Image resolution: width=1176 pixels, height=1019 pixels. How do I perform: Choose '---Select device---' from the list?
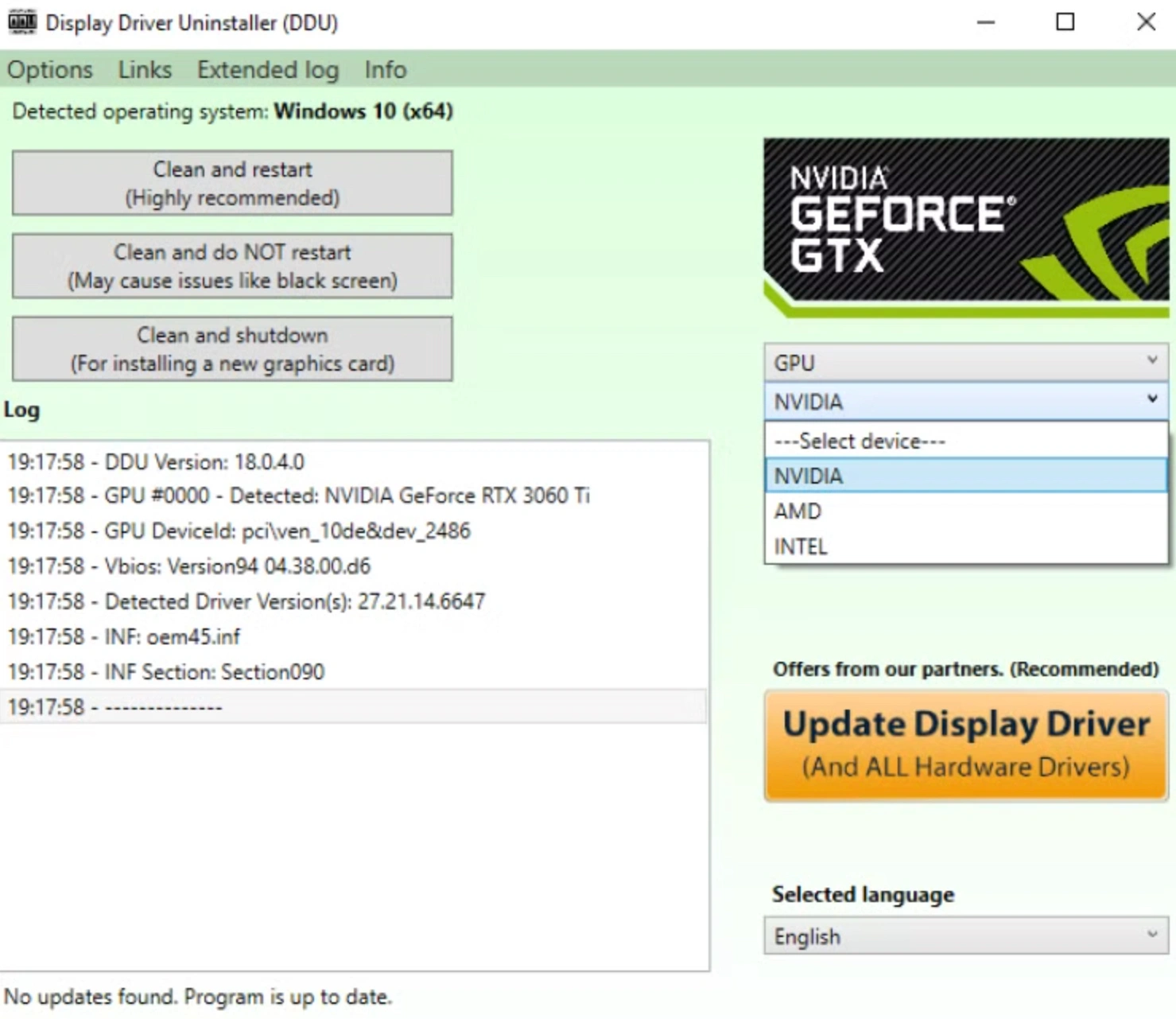click(x=966, y=441)
